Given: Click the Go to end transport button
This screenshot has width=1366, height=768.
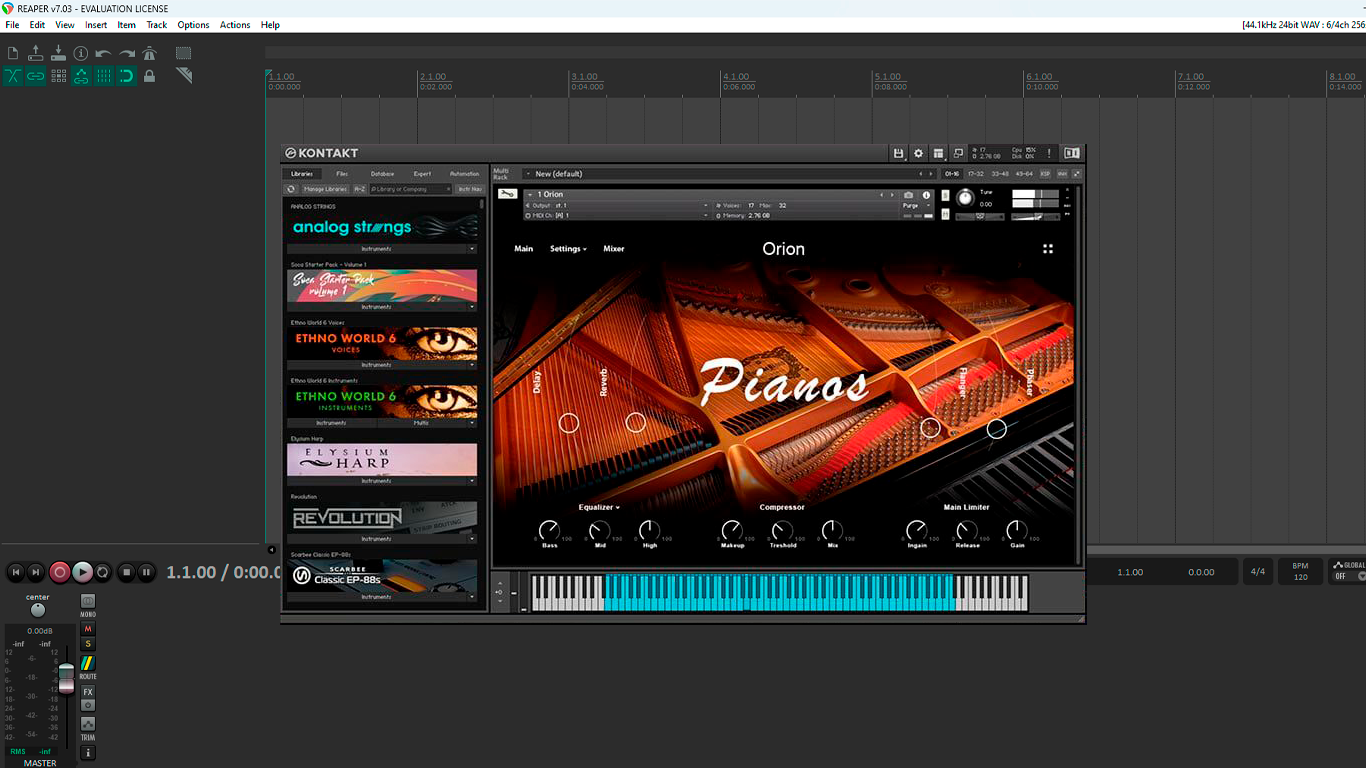Looking at the screenshot, I should pyautogui.click(x=36, y=572).
